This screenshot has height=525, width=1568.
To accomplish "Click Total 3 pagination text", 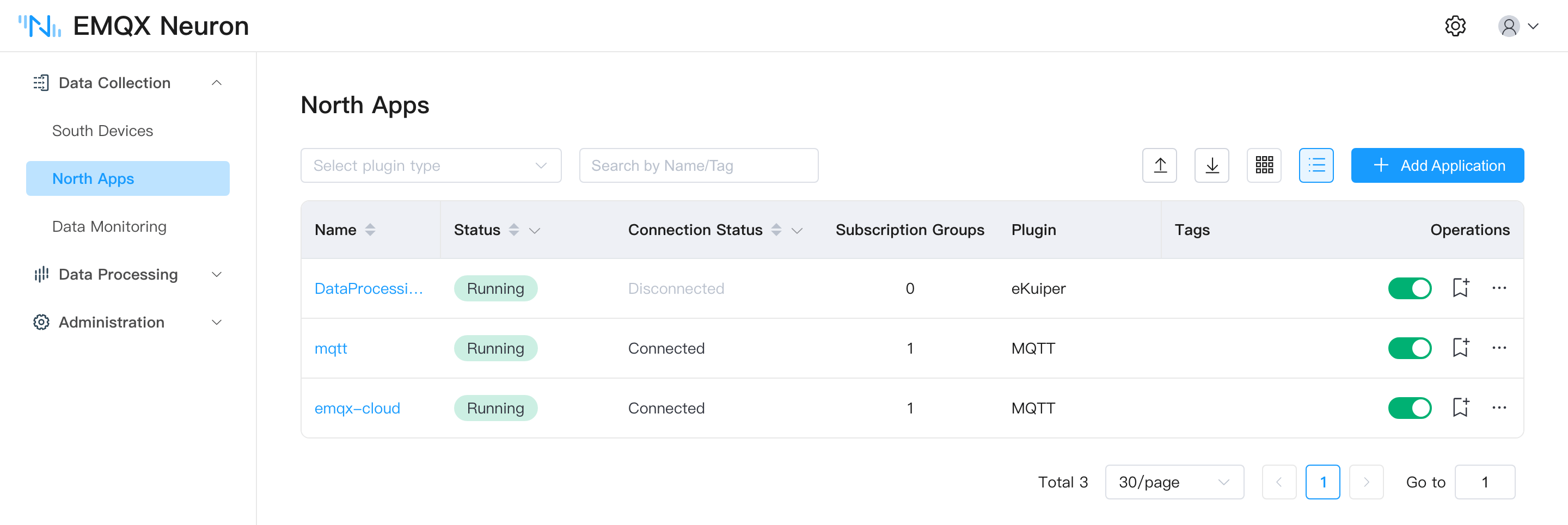I will pos(1062,483).
